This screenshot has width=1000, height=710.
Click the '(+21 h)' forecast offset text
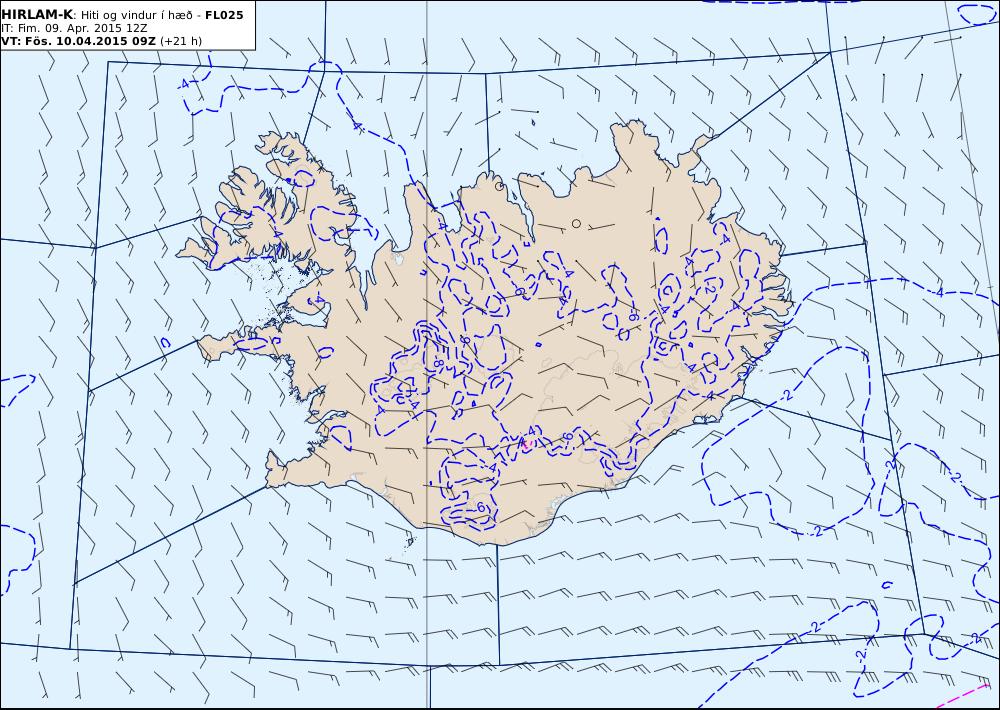pyautogui.click(x=180, y=41)
